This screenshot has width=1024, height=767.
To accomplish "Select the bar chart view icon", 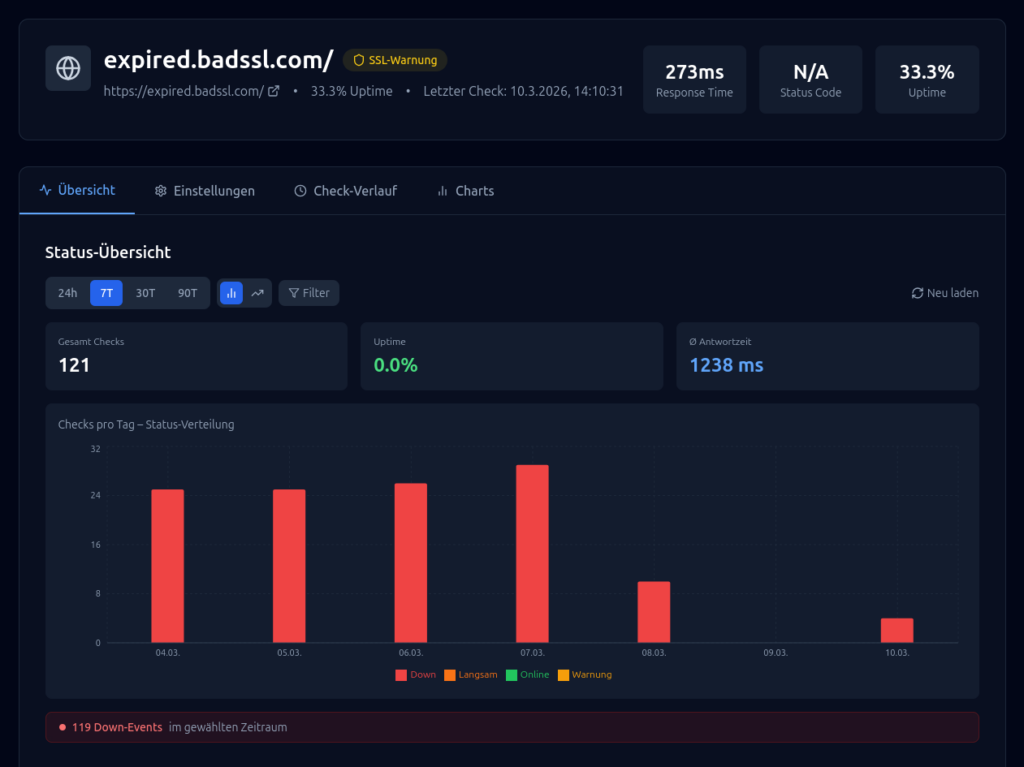I will tap(233, 292).
